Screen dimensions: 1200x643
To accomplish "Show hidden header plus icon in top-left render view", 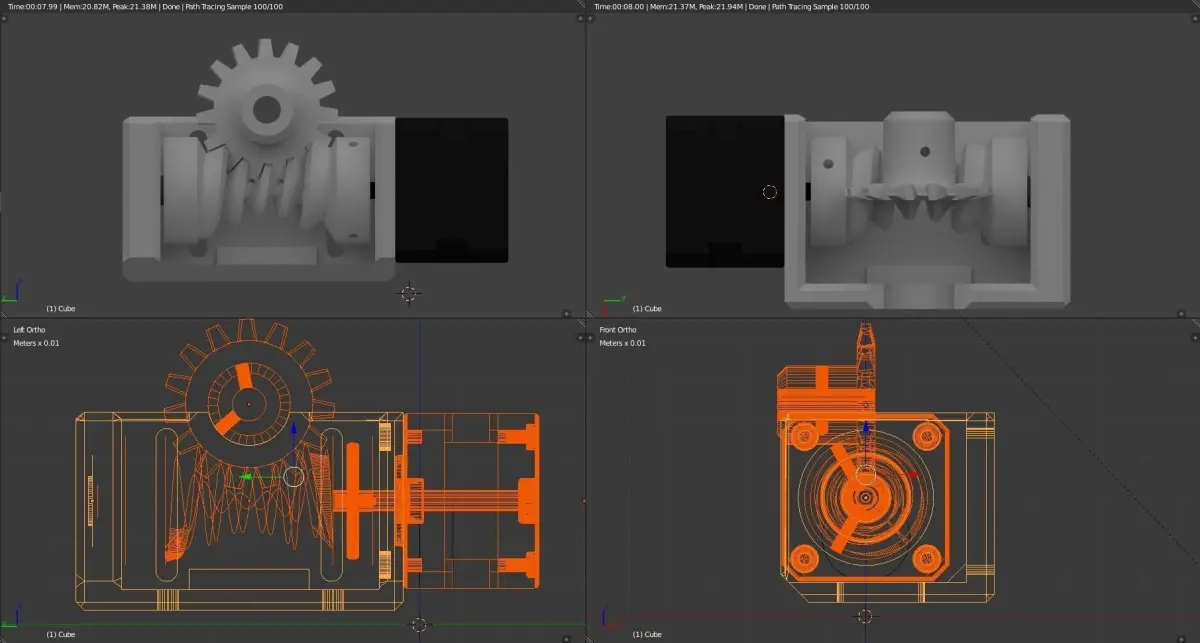I will click(x=567, y=313).
